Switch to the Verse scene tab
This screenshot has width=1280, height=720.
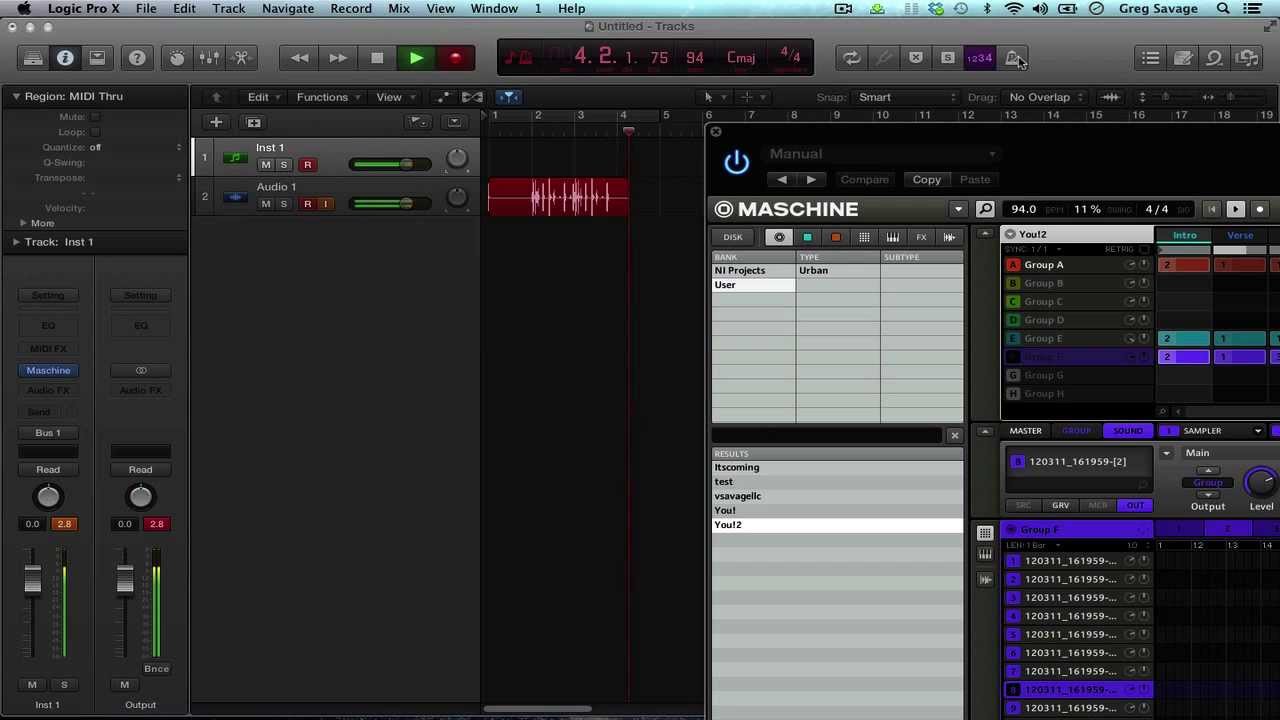pos(1240,236)
